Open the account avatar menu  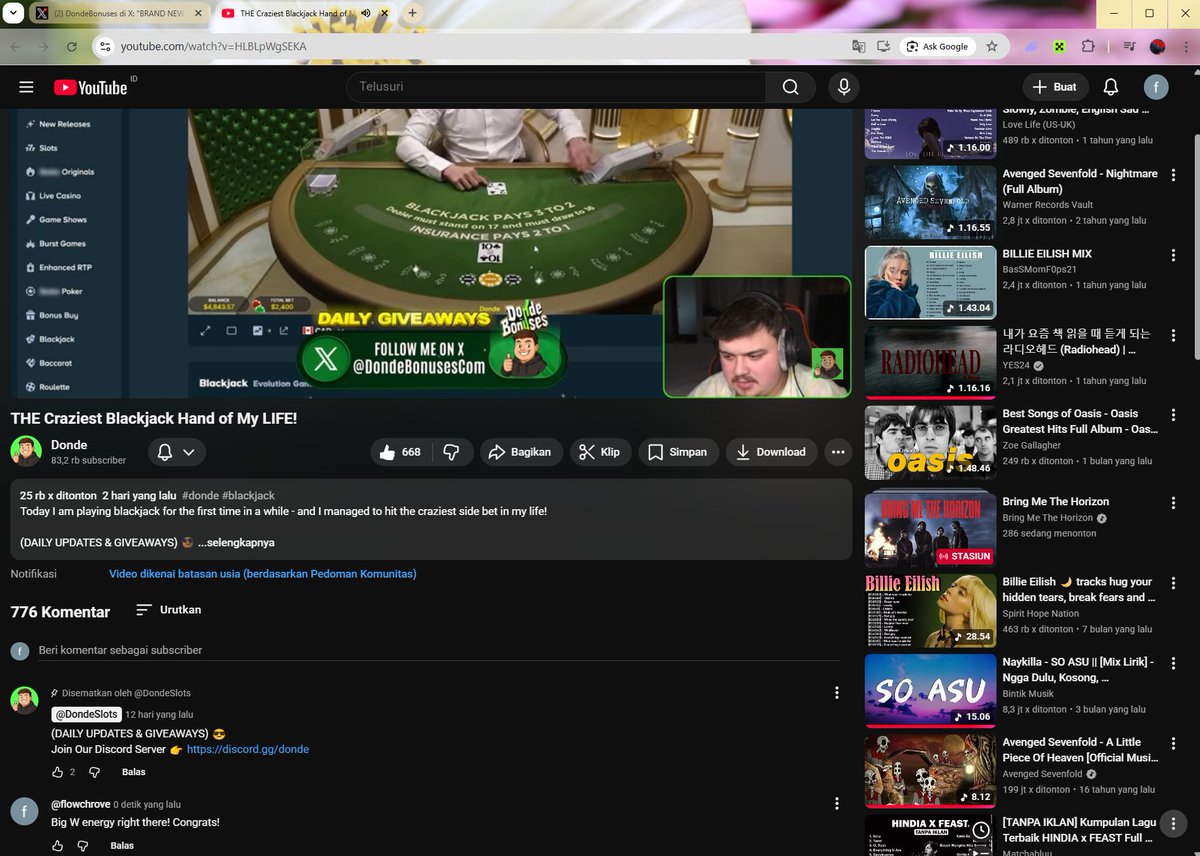[1156, 87]
